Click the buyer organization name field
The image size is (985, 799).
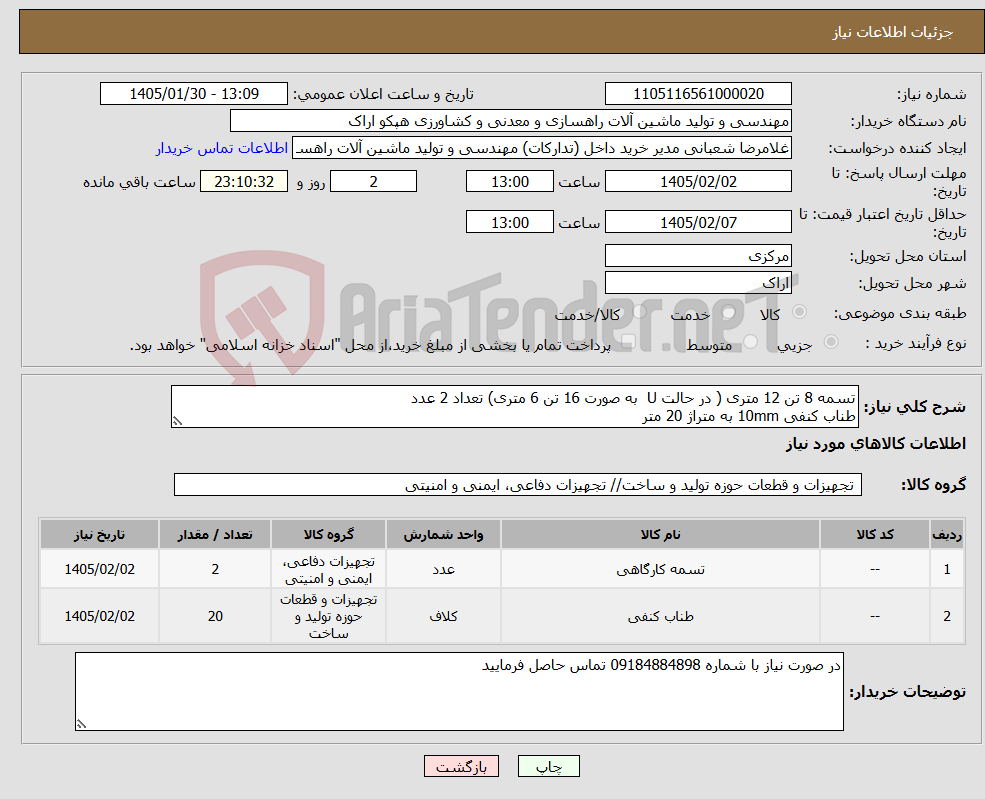511,121
